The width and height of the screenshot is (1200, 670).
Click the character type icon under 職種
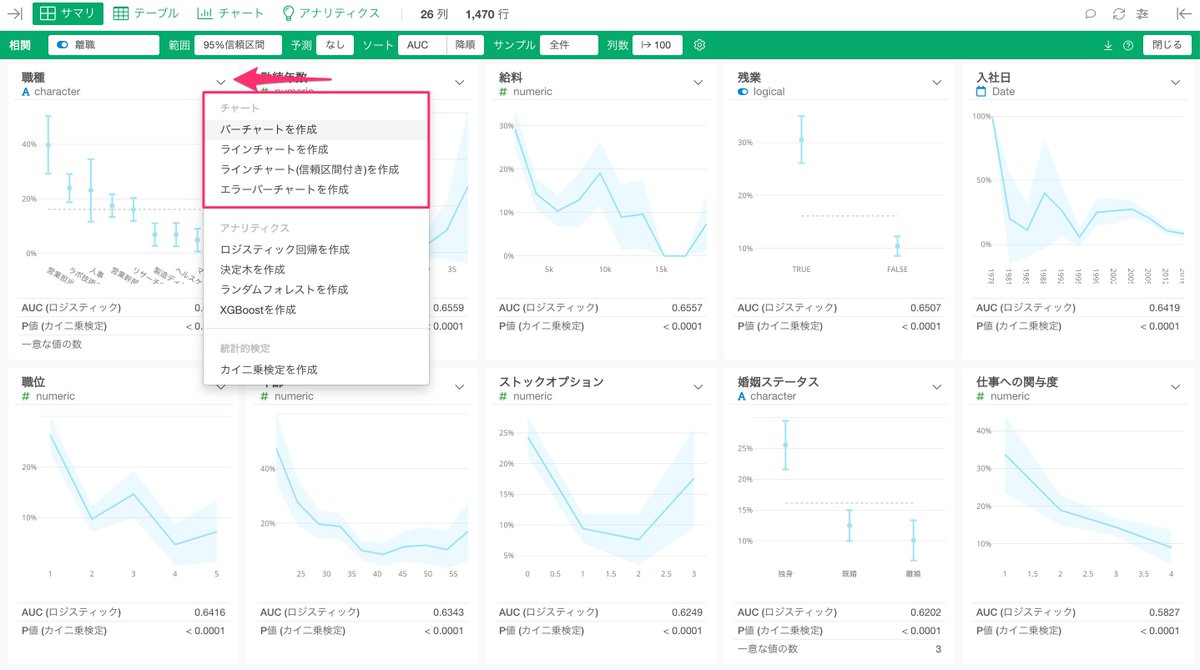pos(26,92)
